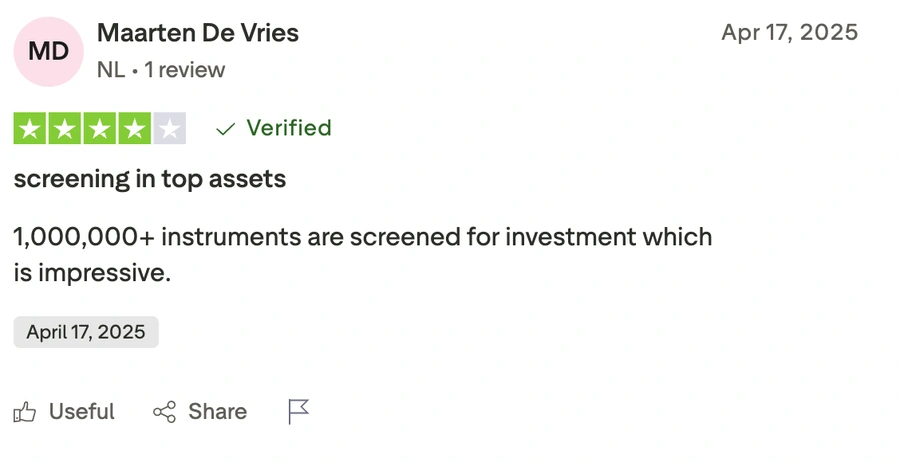Click the thumbs-up icon

click(25, 411)
